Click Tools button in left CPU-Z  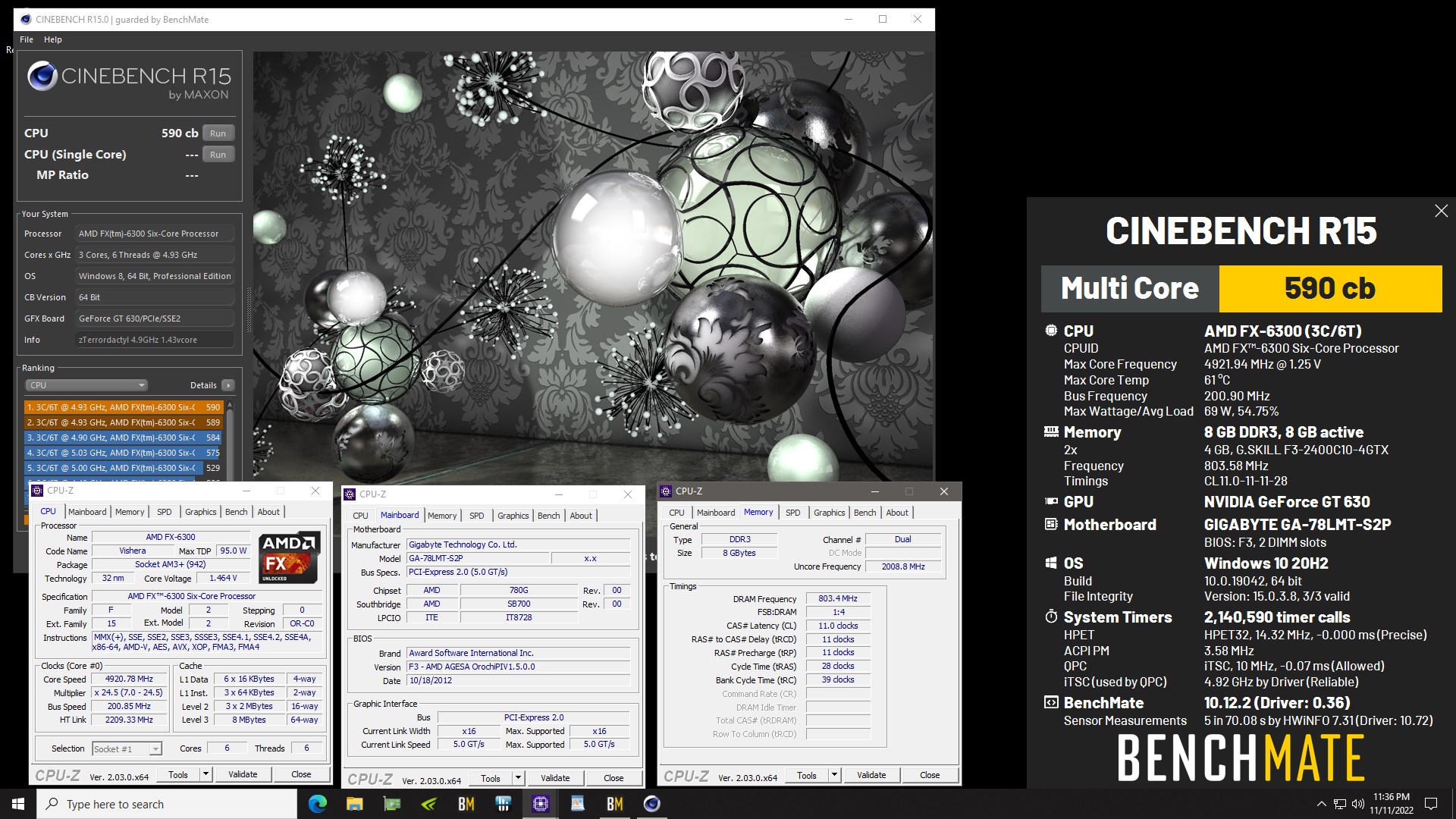(x=178, y=774)
